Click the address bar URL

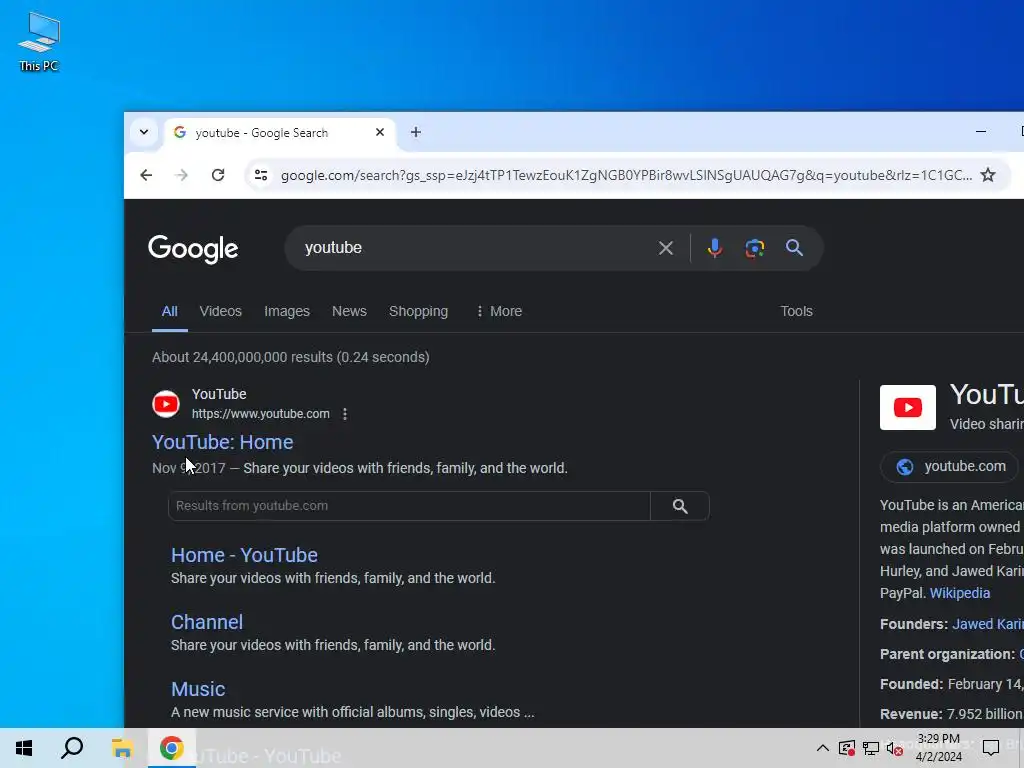tap(626, 175)
